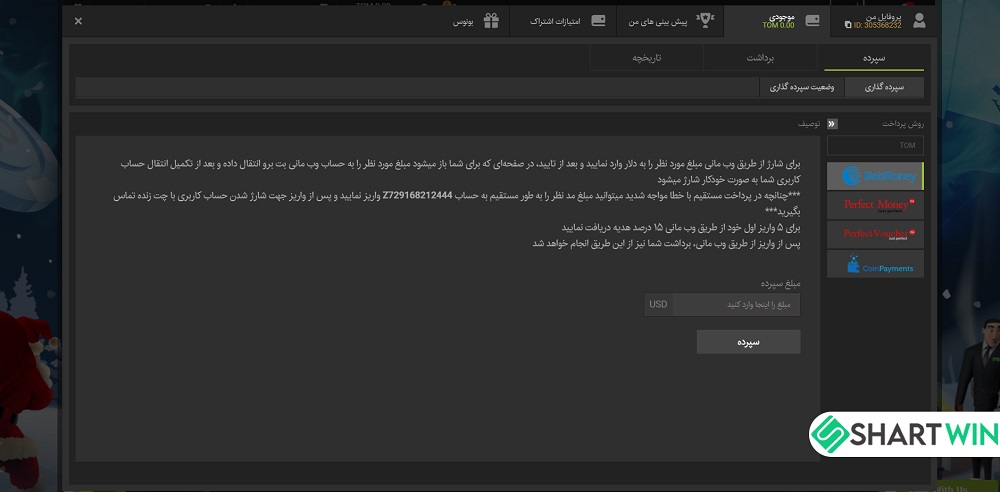Copy the user ID with copy icon

point(848,26)
